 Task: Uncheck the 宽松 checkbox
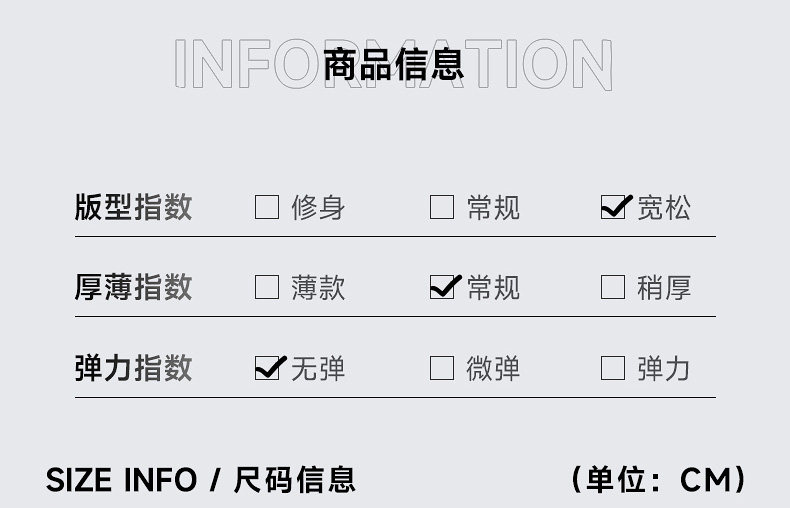pos(613,208)
